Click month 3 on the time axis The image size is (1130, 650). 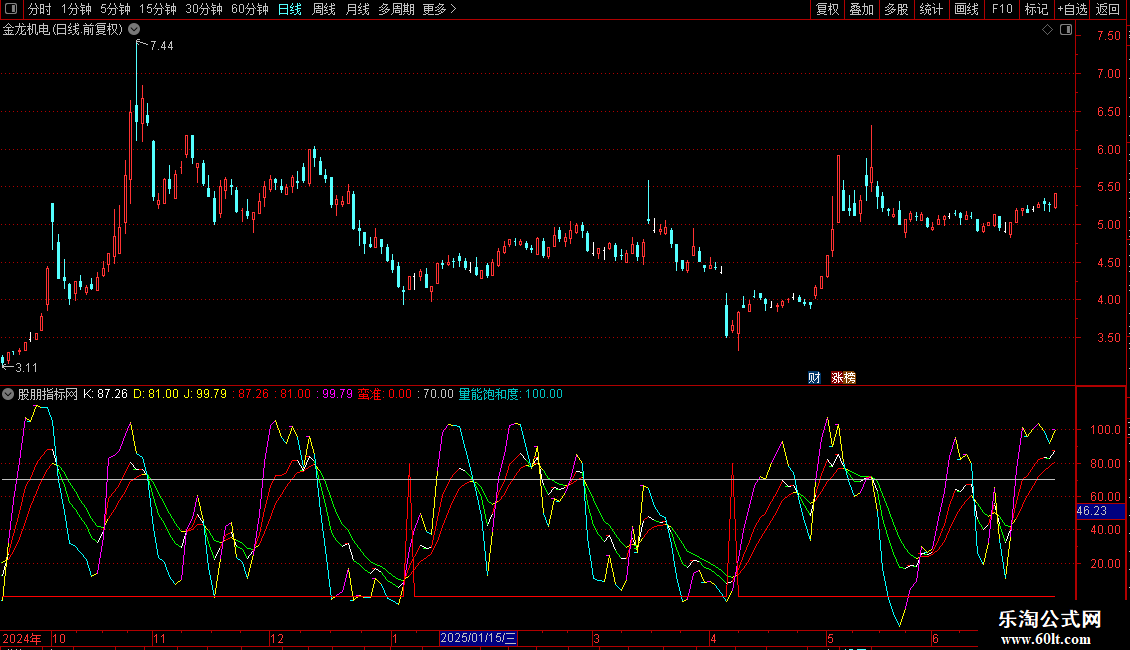click(596, 638)
